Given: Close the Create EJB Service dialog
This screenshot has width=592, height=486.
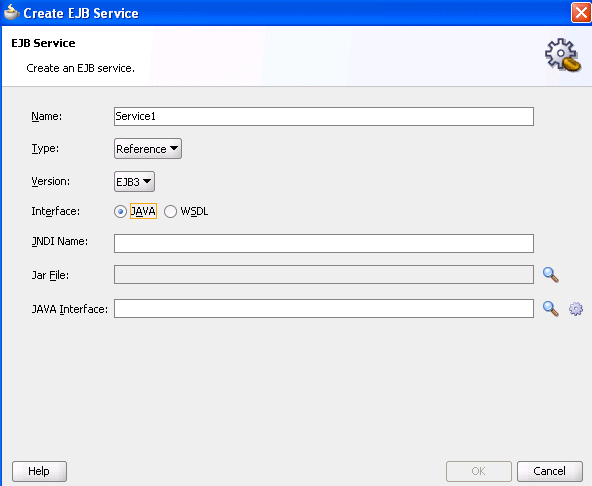Looking at the screenshot, I should pos(581,12).
